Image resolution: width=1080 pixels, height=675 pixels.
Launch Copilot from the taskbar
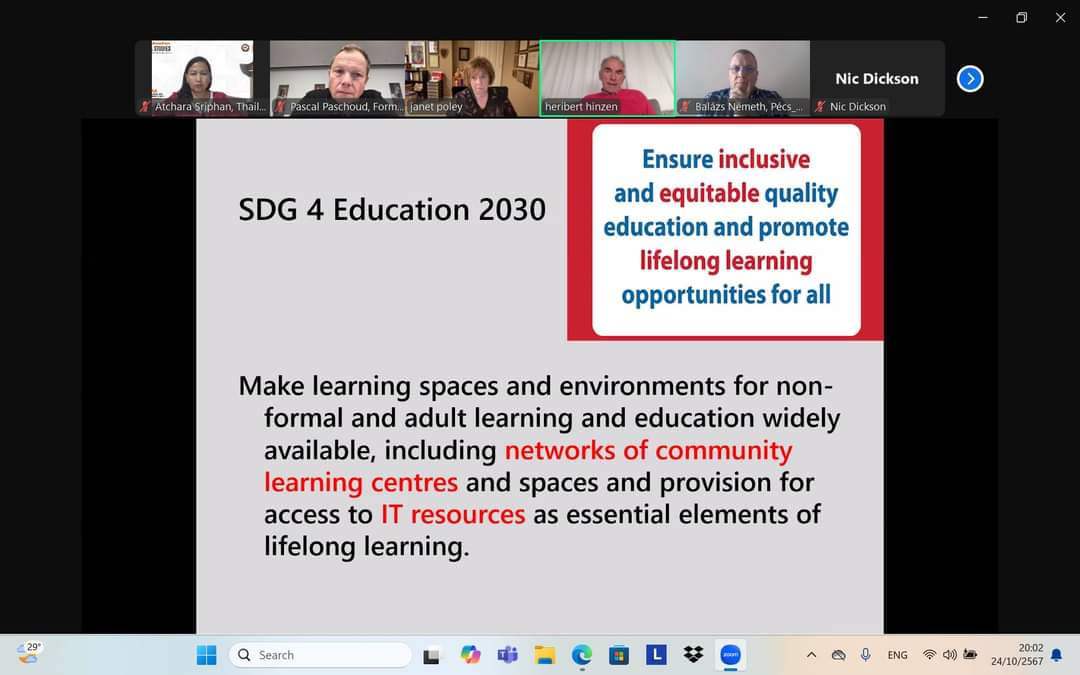click(470, 655)
